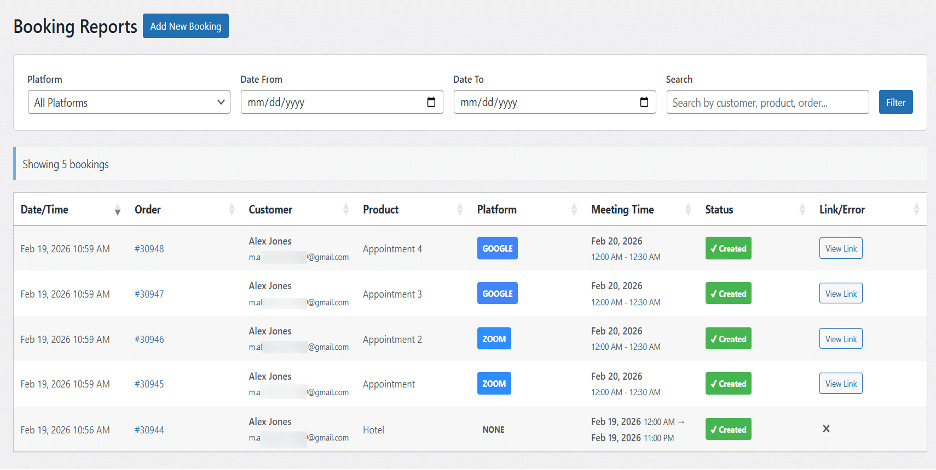Select the Appointment 4 product cell
936x470 pixels.
392,248
